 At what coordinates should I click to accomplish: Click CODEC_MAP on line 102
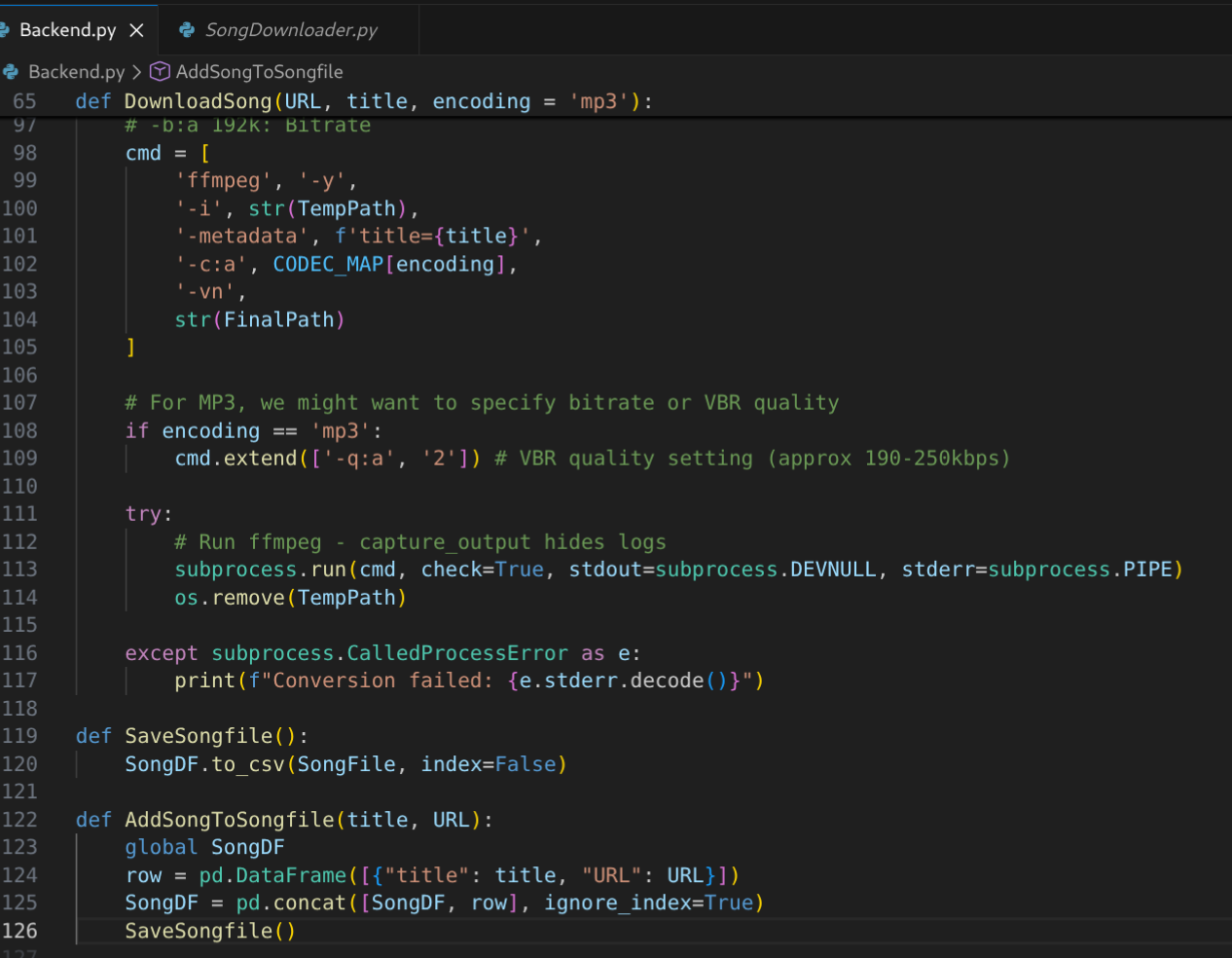pos(328,264)
